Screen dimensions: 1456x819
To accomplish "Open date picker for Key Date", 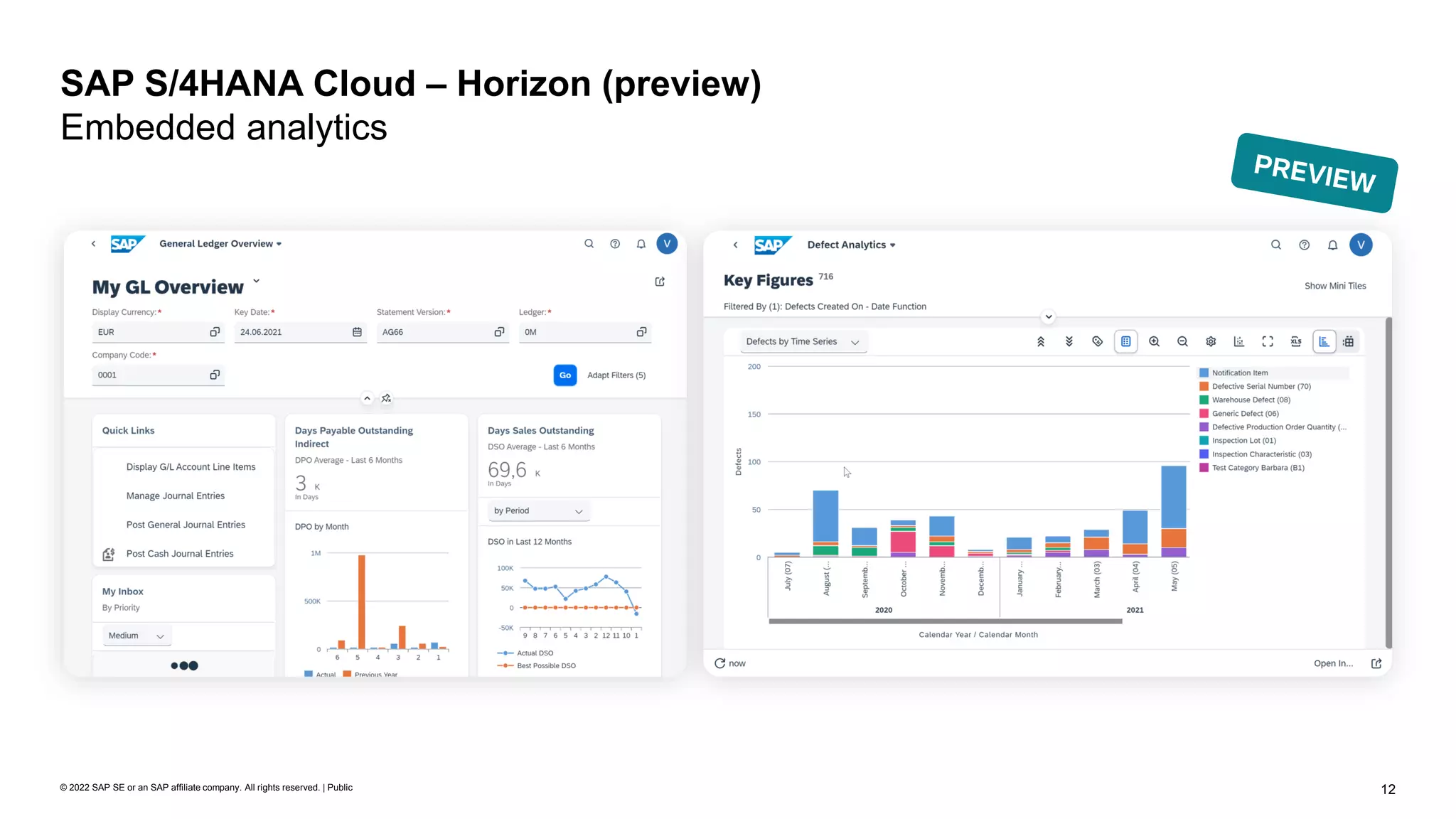I will tap(357, 332).
